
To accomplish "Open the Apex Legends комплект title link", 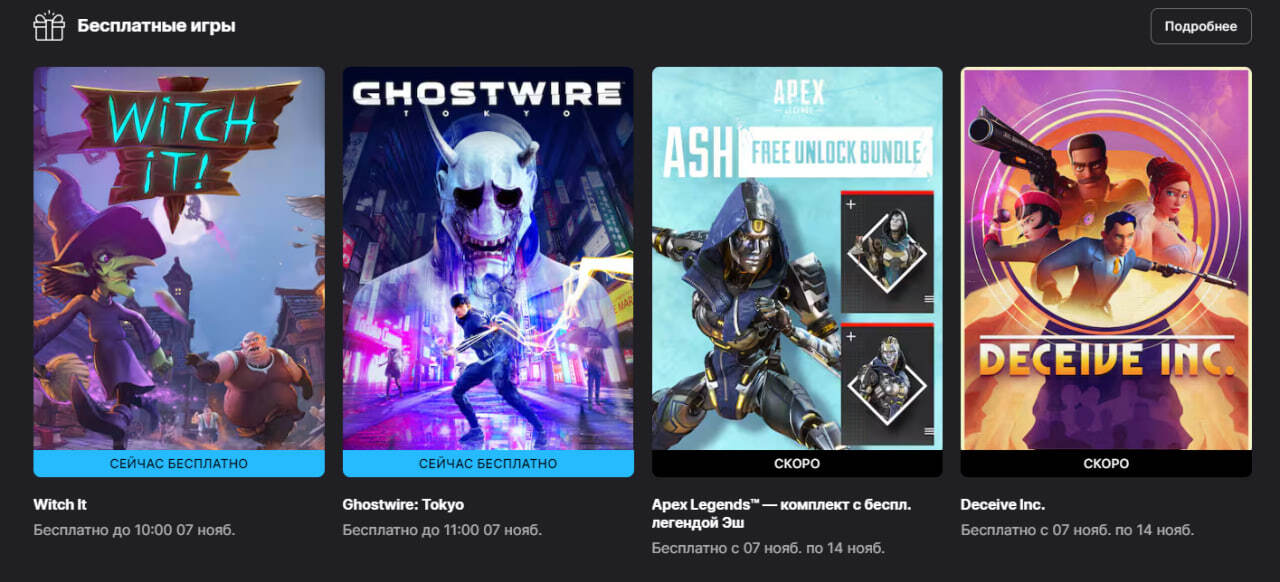I will [782, 513].
